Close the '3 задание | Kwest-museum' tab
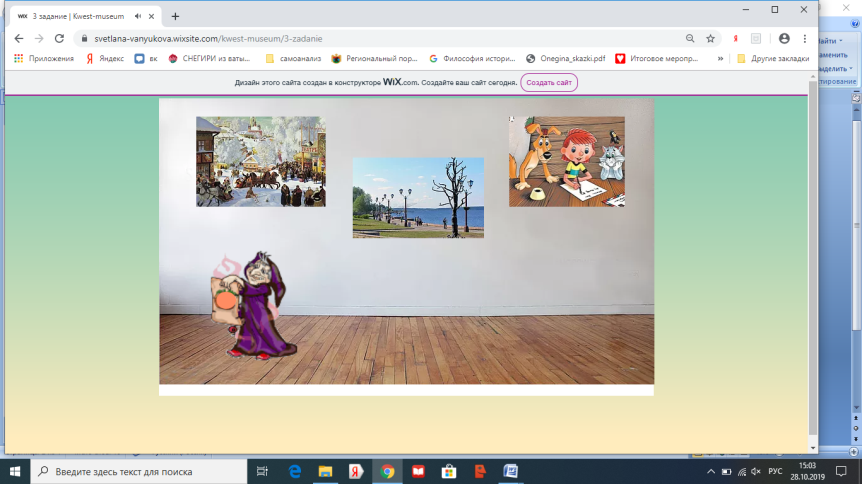 151,16
